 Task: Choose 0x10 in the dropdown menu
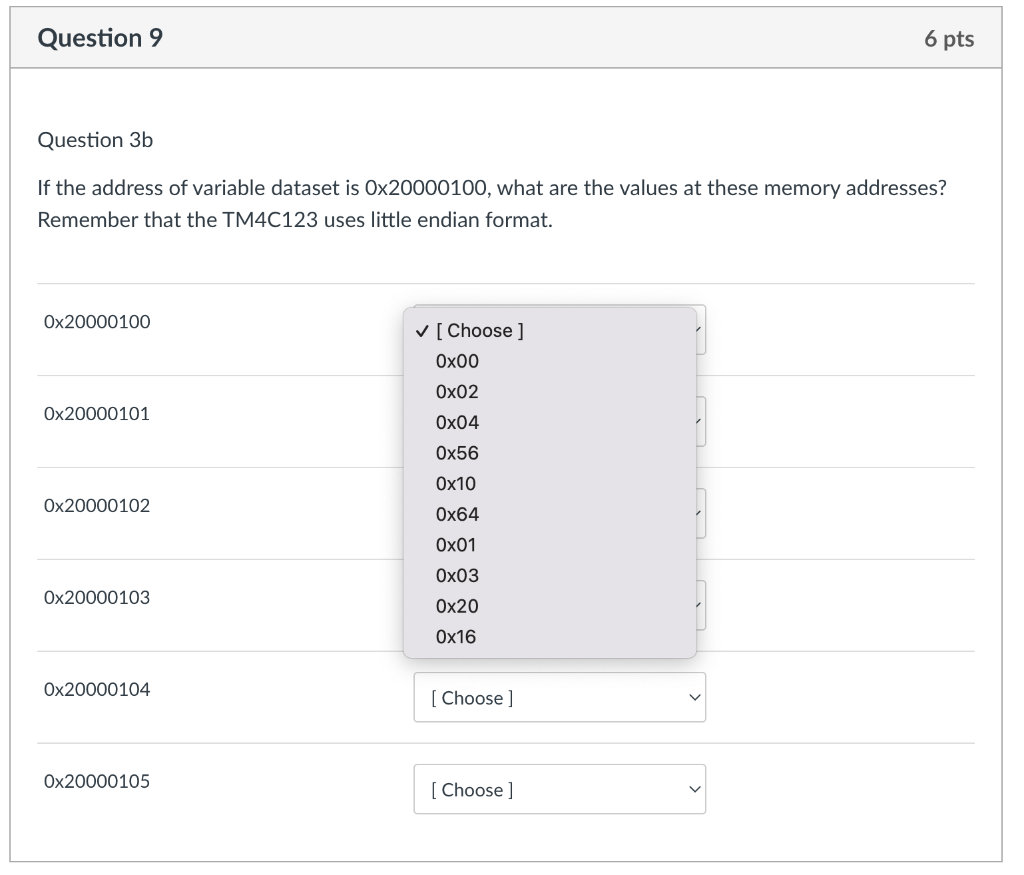click(x=457, y=484)
